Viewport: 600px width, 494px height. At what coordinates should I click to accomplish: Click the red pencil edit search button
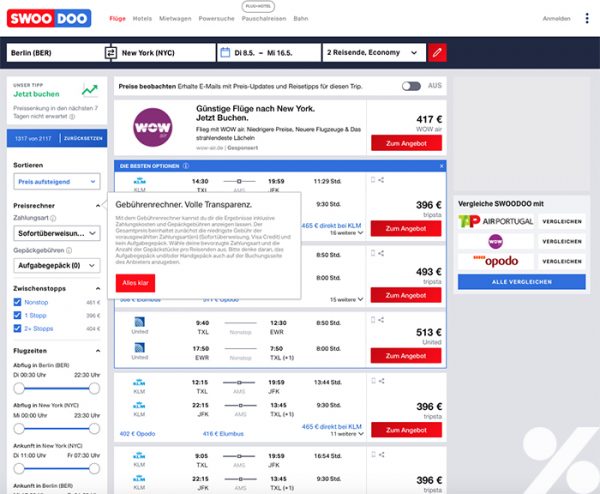coord(437,52)
